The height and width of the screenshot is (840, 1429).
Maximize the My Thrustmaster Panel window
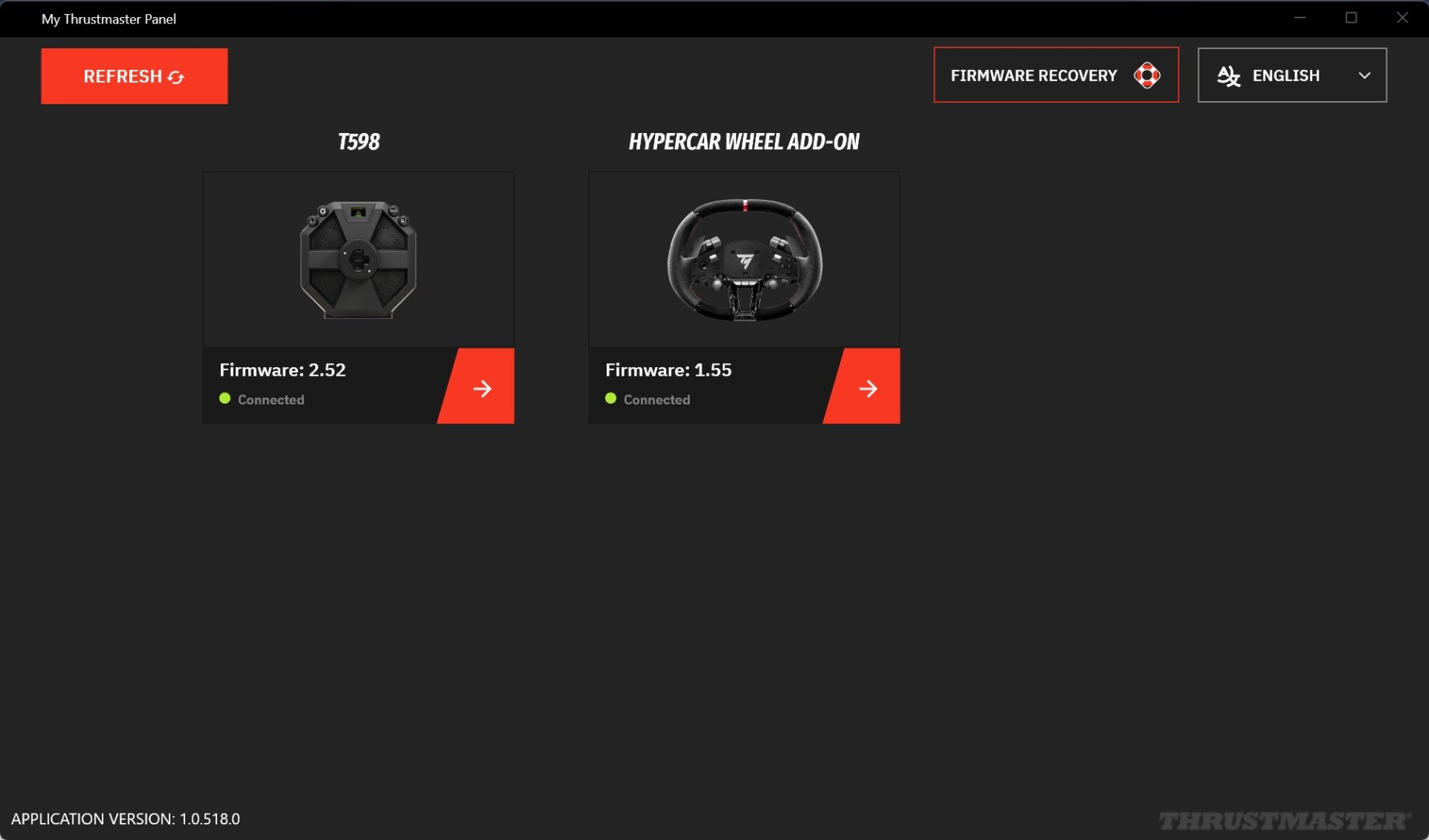coord(1351,18)
